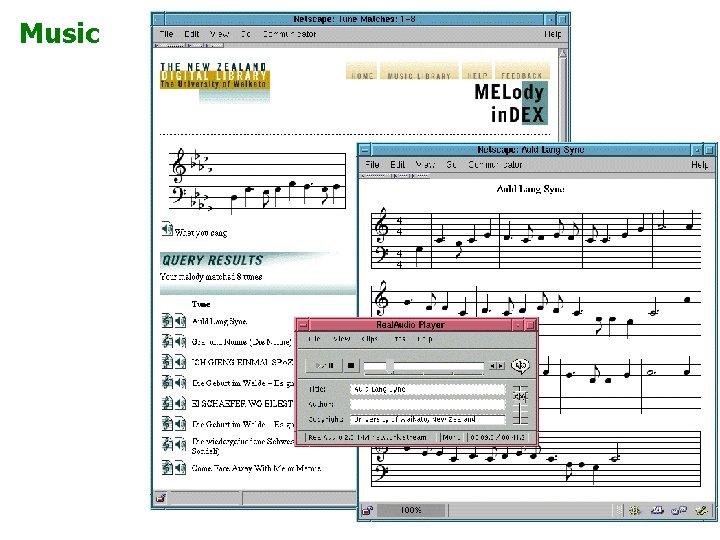The height and width of the screenshot is (540, 720).
Task: Open sheet music icon for Die wiedergefundene Schwester row
Action: coord(167,444)
